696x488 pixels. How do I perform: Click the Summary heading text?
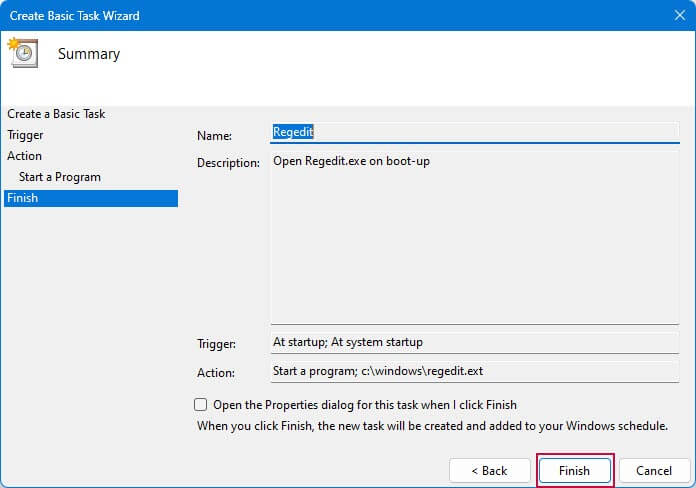point(89,54)
